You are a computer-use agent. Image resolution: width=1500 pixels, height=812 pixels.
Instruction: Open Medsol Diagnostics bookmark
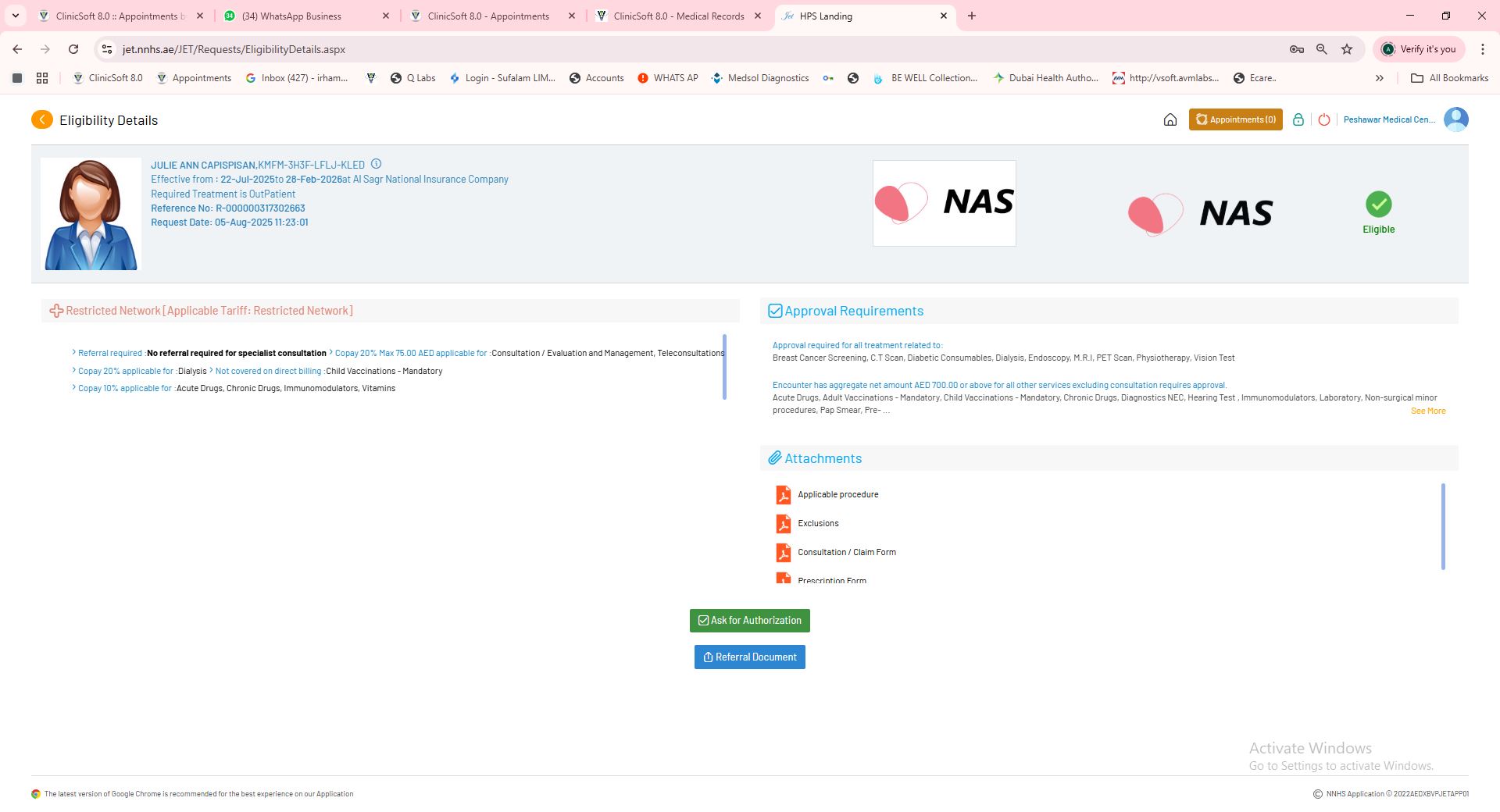point(760,78)
